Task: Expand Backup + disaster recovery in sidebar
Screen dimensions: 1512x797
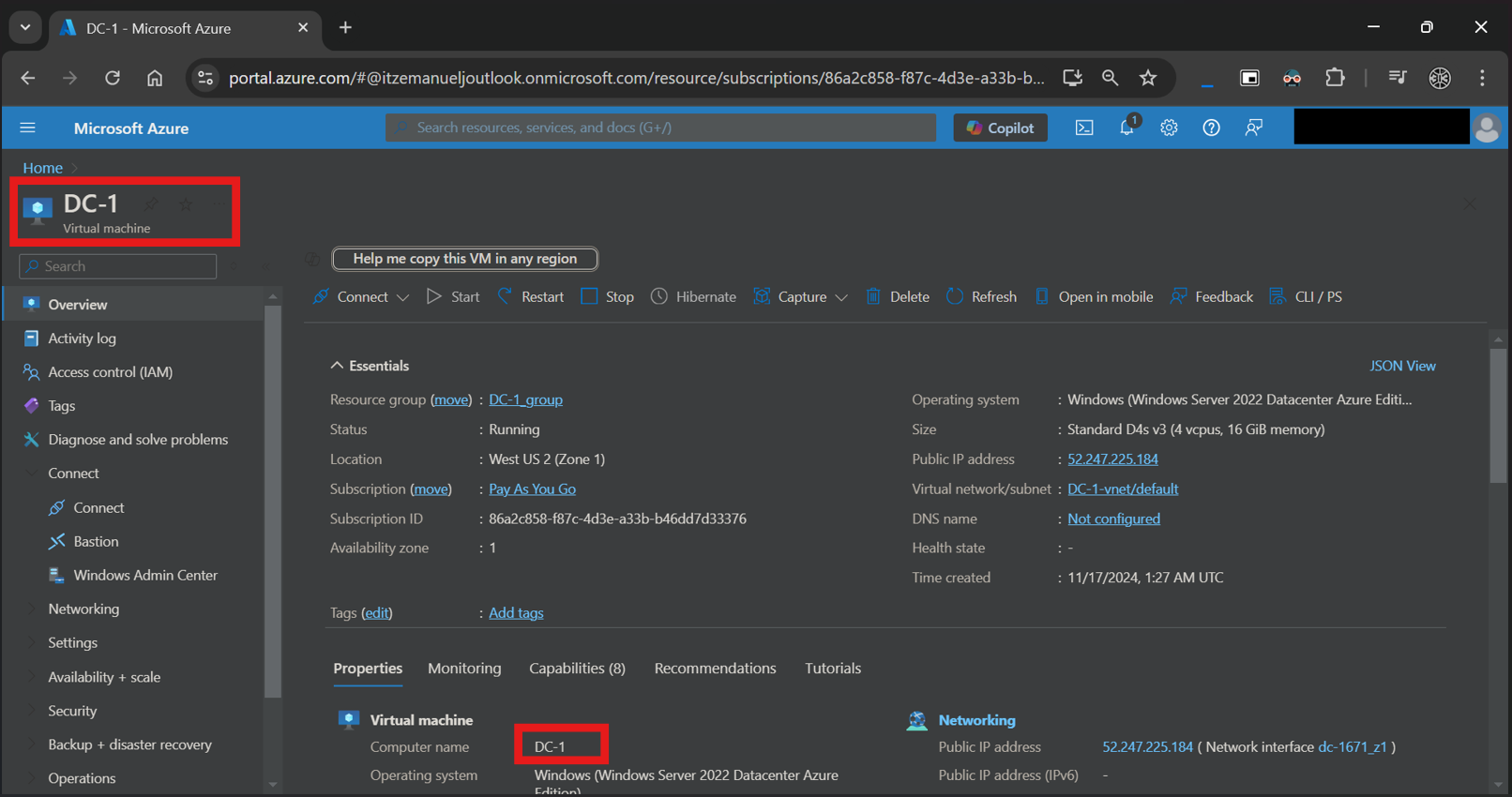Action: point(32,744)
